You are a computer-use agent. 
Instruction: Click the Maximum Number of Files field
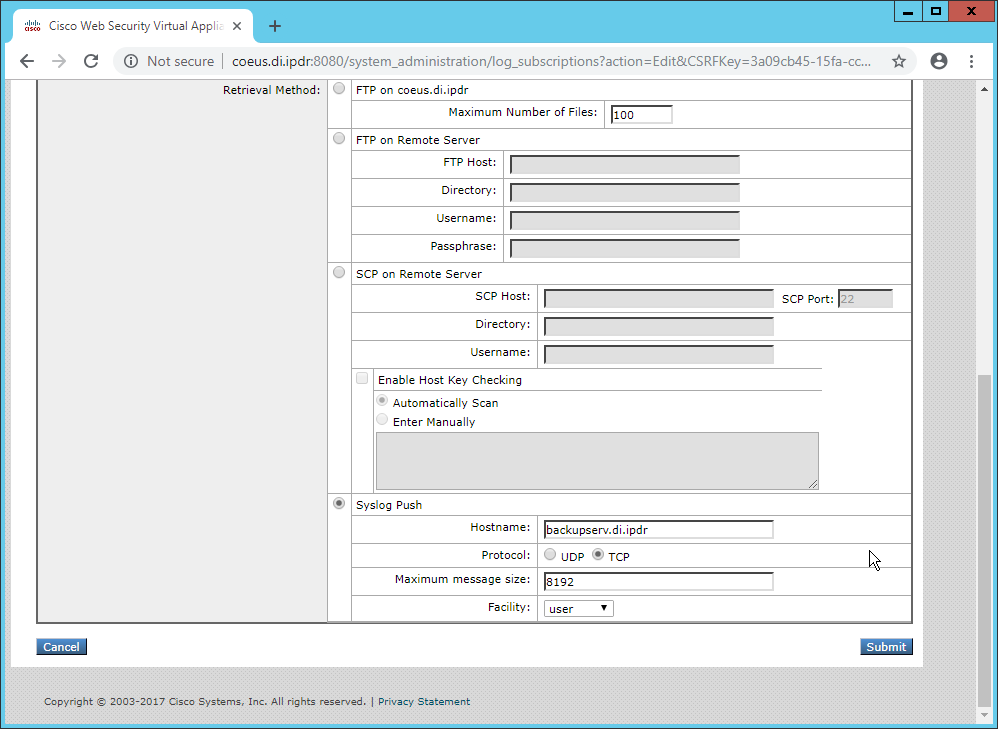tap(642, 115)
